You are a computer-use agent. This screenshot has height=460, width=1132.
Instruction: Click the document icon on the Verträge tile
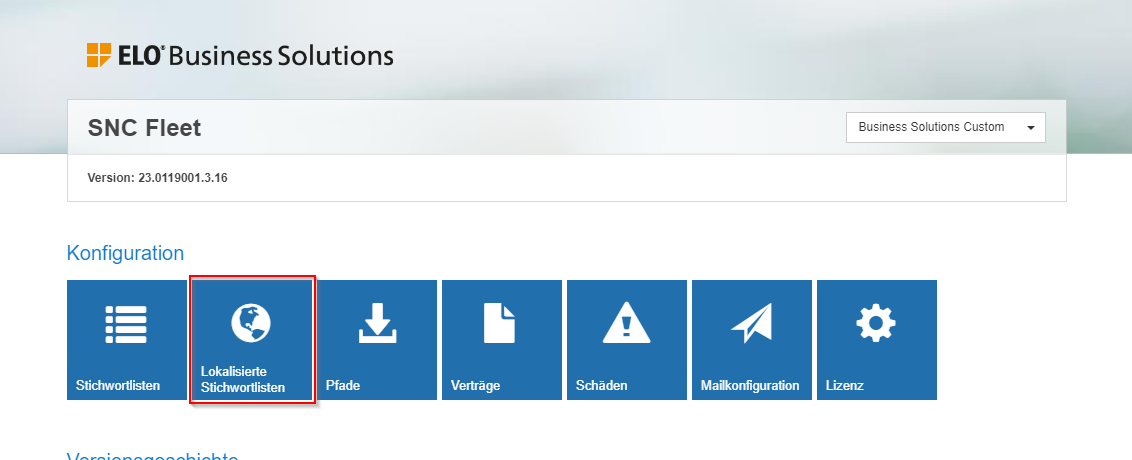pyautogui.click(x=501, y=323)
